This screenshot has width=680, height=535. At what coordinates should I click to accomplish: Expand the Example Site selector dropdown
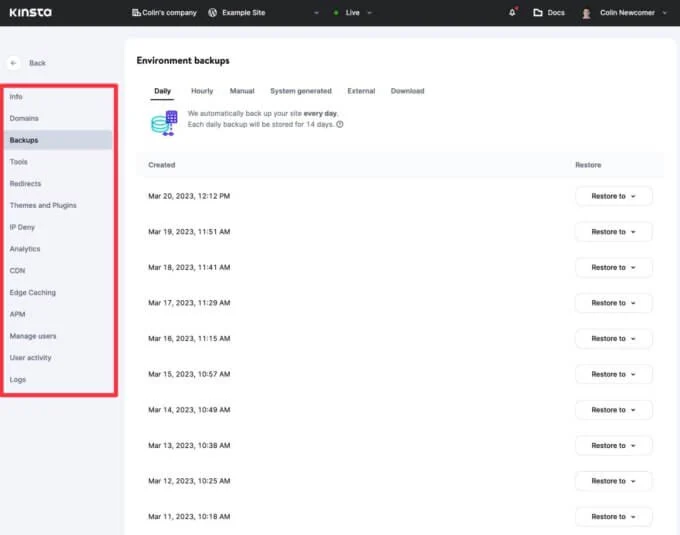[x=316, y=13]
